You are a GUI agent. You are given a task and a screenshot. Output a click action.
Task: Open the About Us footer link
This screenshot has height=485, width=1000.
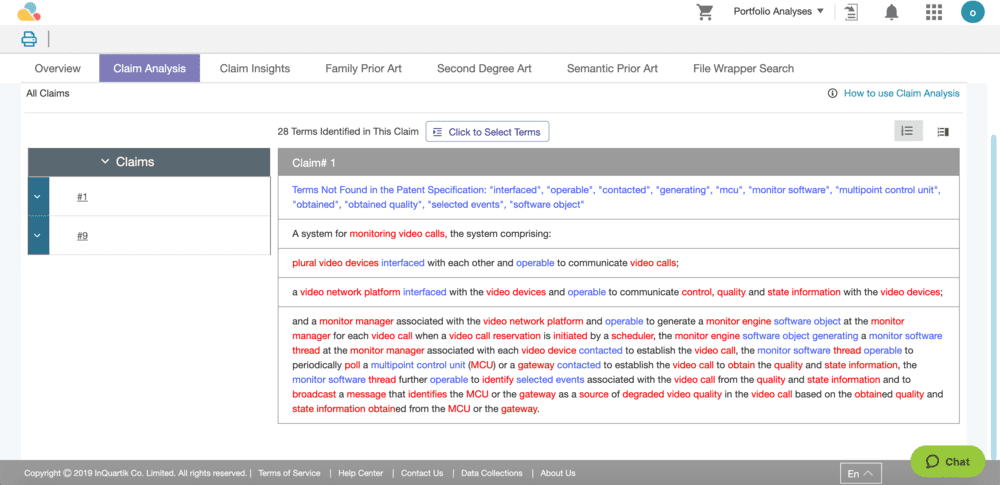coord(558,474)
